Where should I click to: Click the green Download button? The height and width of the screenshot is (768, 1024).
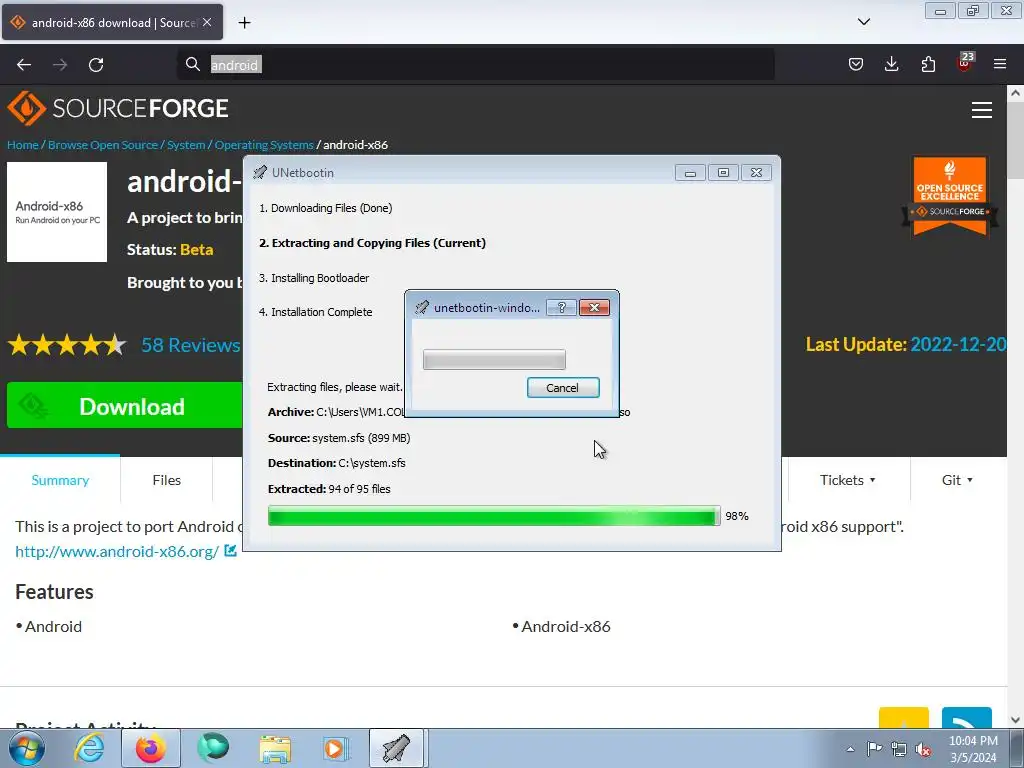click(125, 406)
